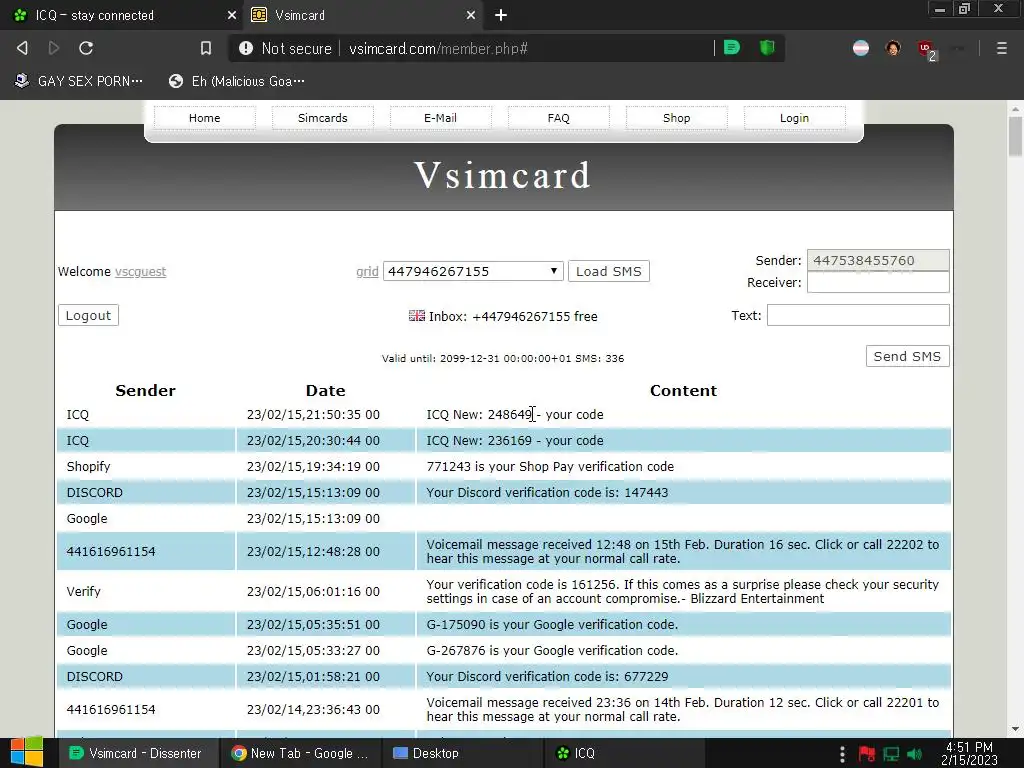Go to Simcards page
This screenshot has height=768, width=1024.
pyautogui.click(x=323, y=118)
